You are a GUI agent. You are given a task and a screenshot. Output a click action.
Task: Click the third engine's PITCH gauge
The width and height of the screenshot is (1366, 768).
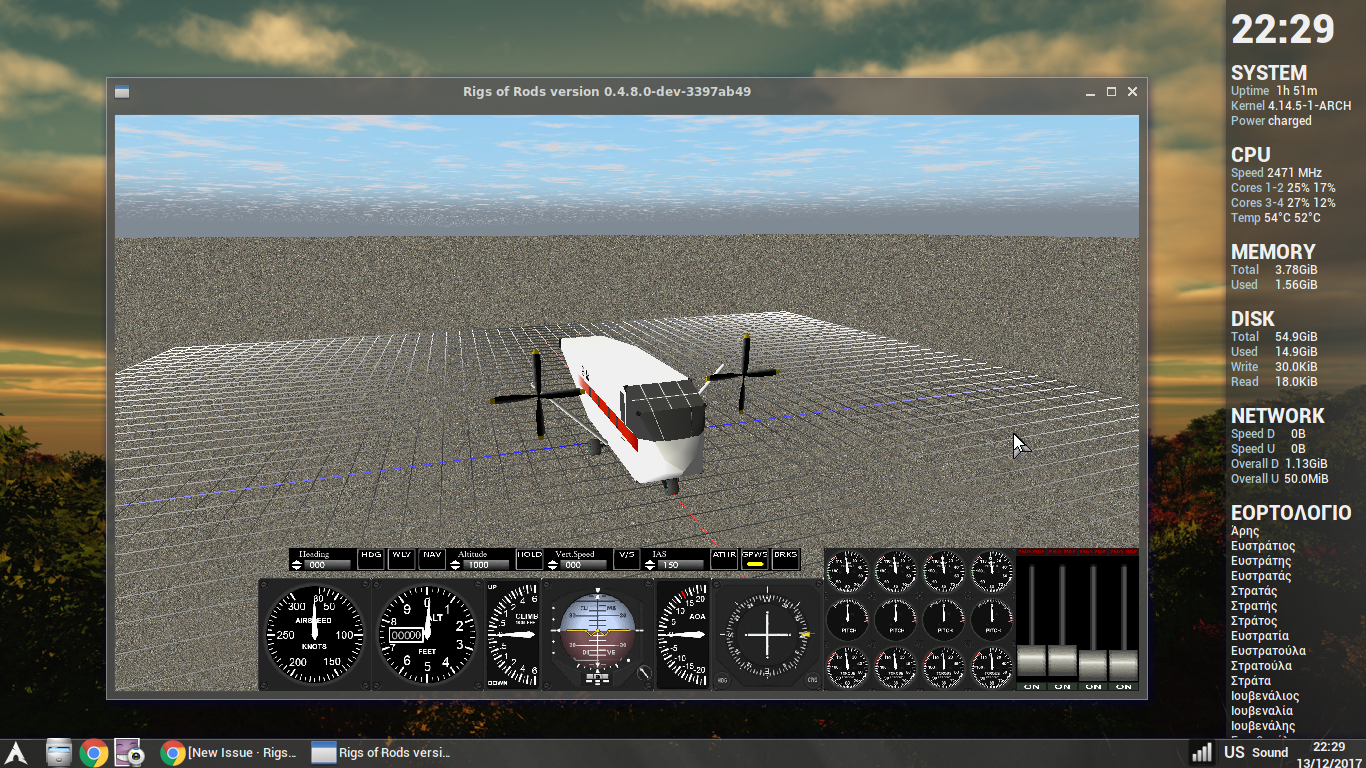pyautogui.click(x=944, y=619)
